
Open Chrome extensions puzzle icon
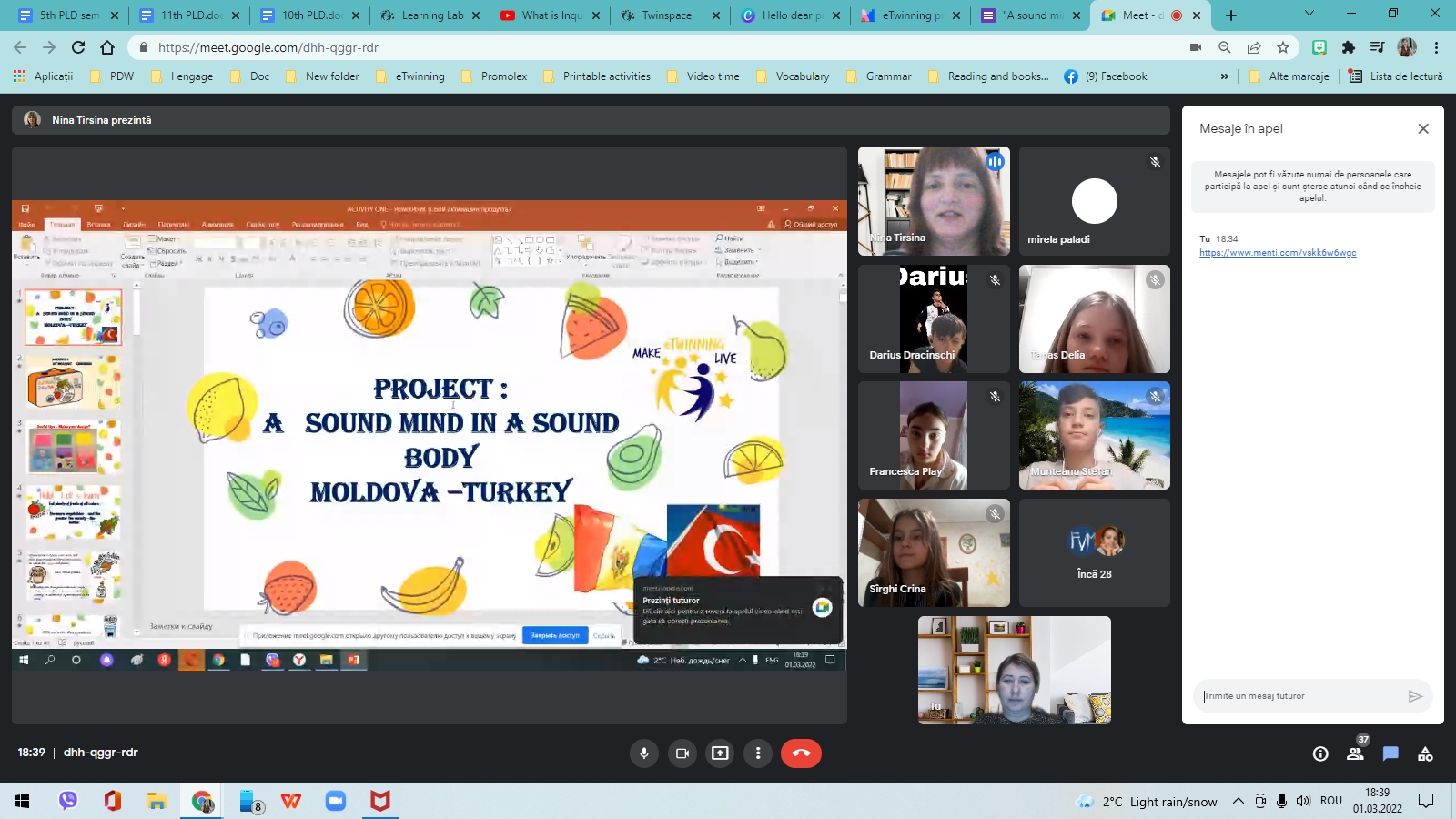[x=1349, y=47]
